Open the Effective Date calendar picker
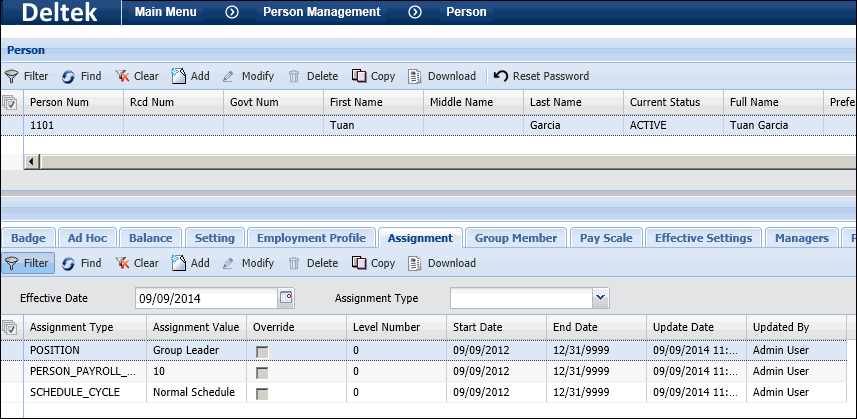This screenshot has height=419, width=857. tap(287, 298)
